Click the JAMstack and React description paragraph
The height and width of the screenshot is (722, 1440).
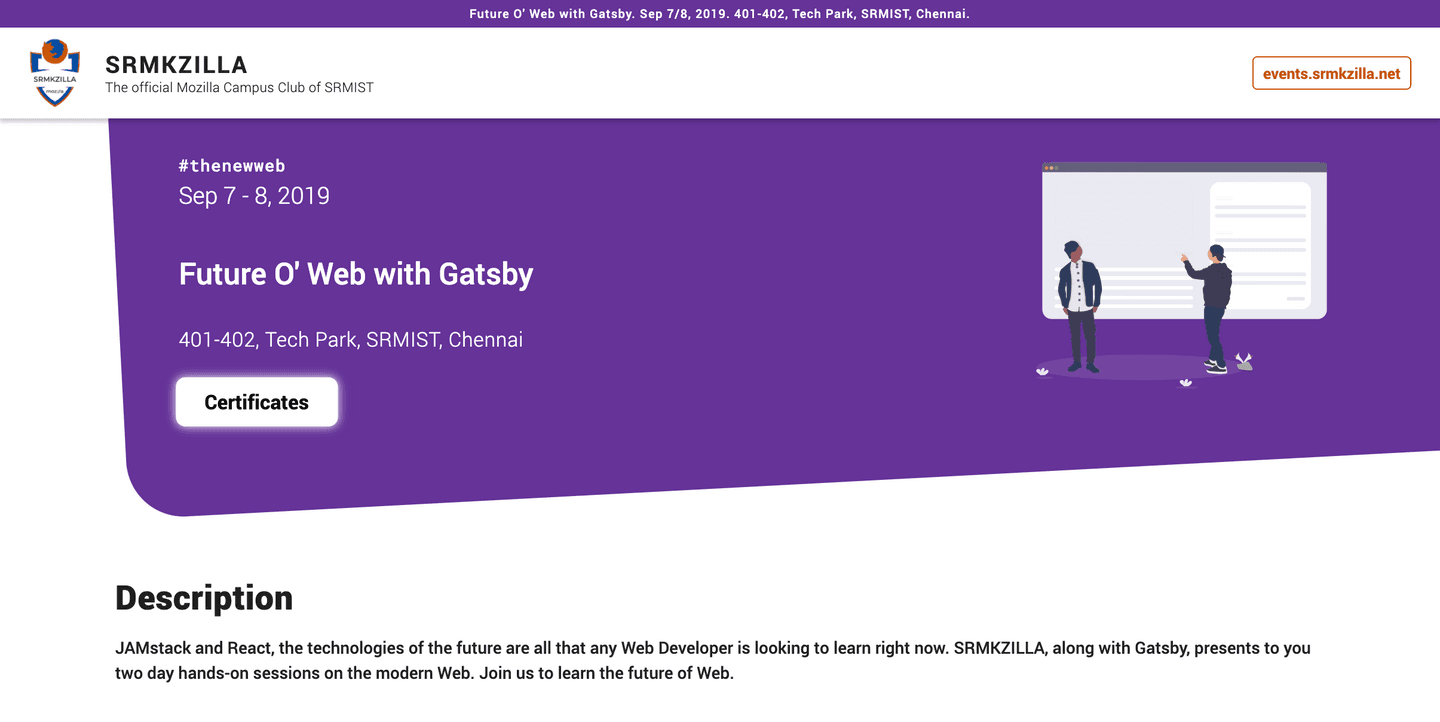click(x=713, y=660)
